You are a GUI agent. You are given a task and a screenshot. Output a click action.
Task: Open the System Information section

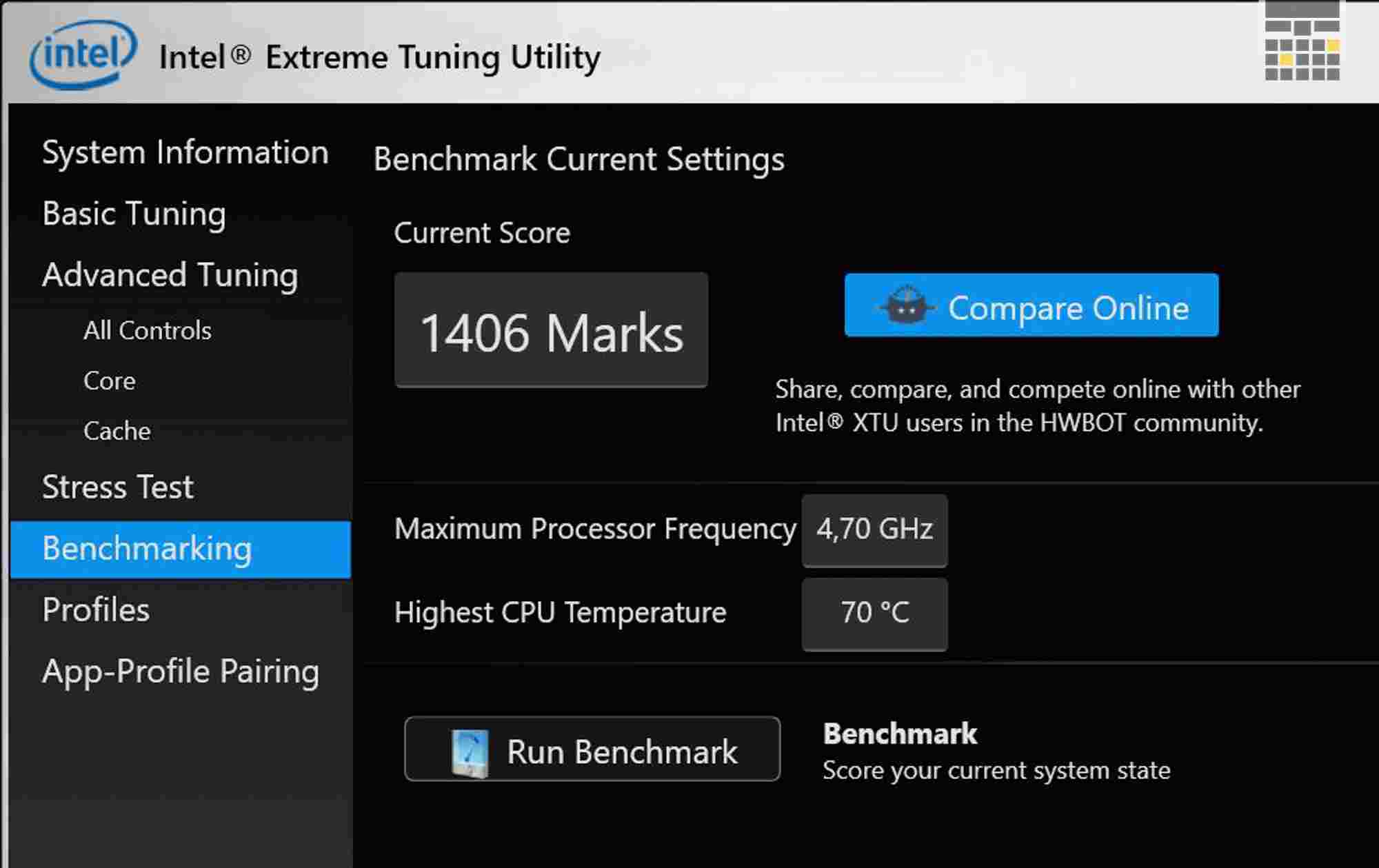click(185, 152)
